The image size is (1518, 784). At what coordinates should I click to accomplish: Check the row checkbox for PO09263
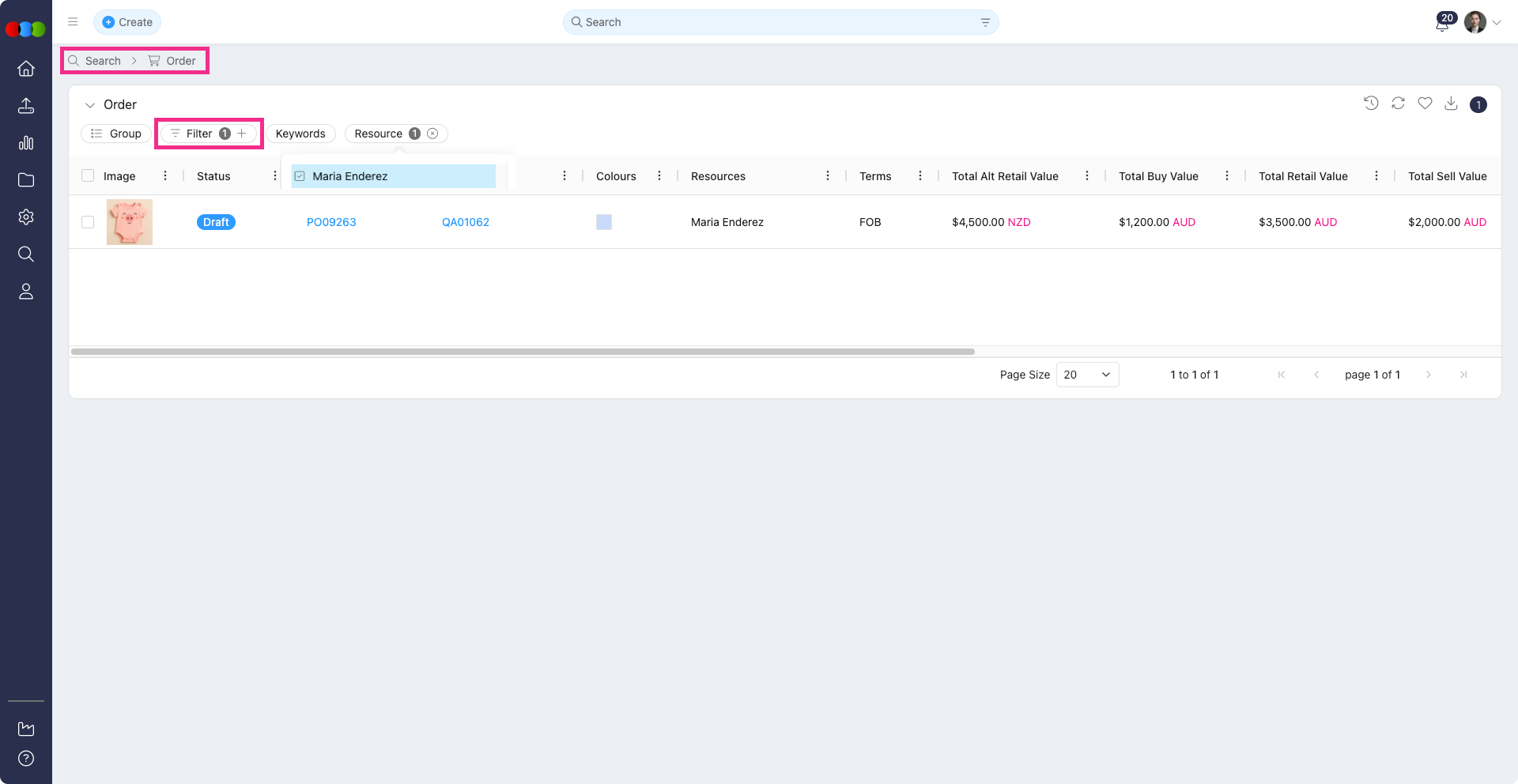[x=88, y=222]
